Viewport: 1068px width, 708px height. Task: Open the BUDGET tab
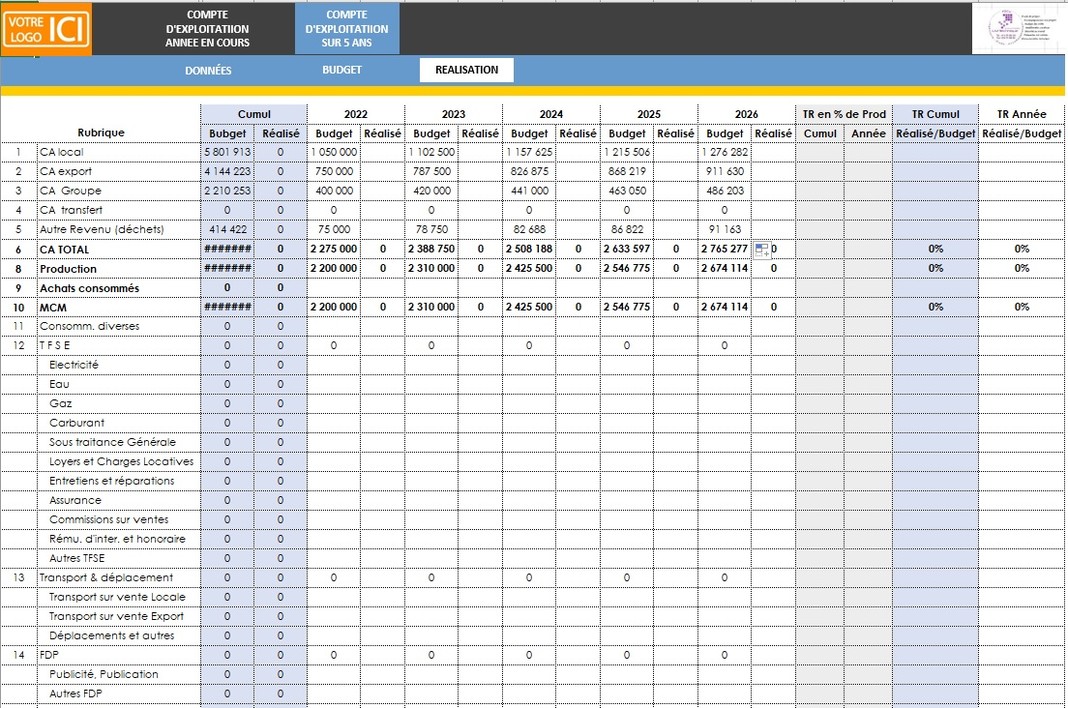pyautogui.click(x=342, y=70)
